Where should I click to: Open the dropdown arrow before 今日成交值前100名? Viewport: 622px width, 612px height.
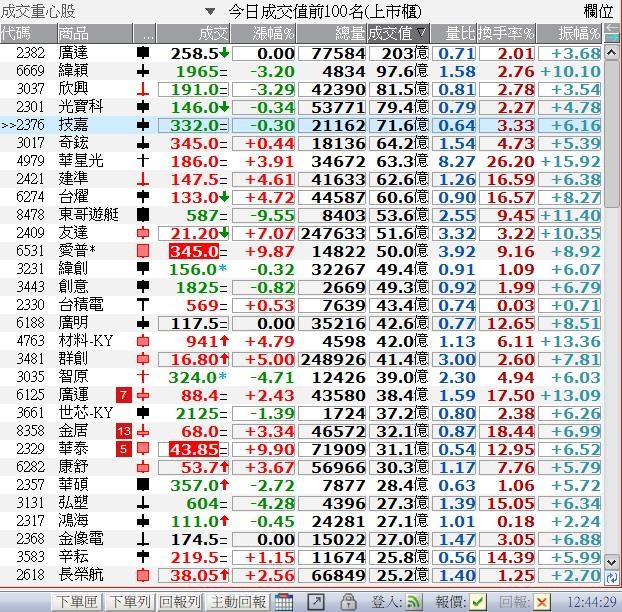(x=210, y=12)
